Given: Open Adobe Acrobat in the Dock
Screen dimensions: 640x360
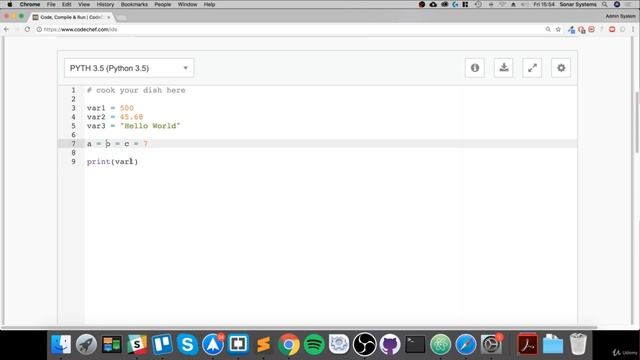Looking at the screenshot, I should tap(527, 344).
